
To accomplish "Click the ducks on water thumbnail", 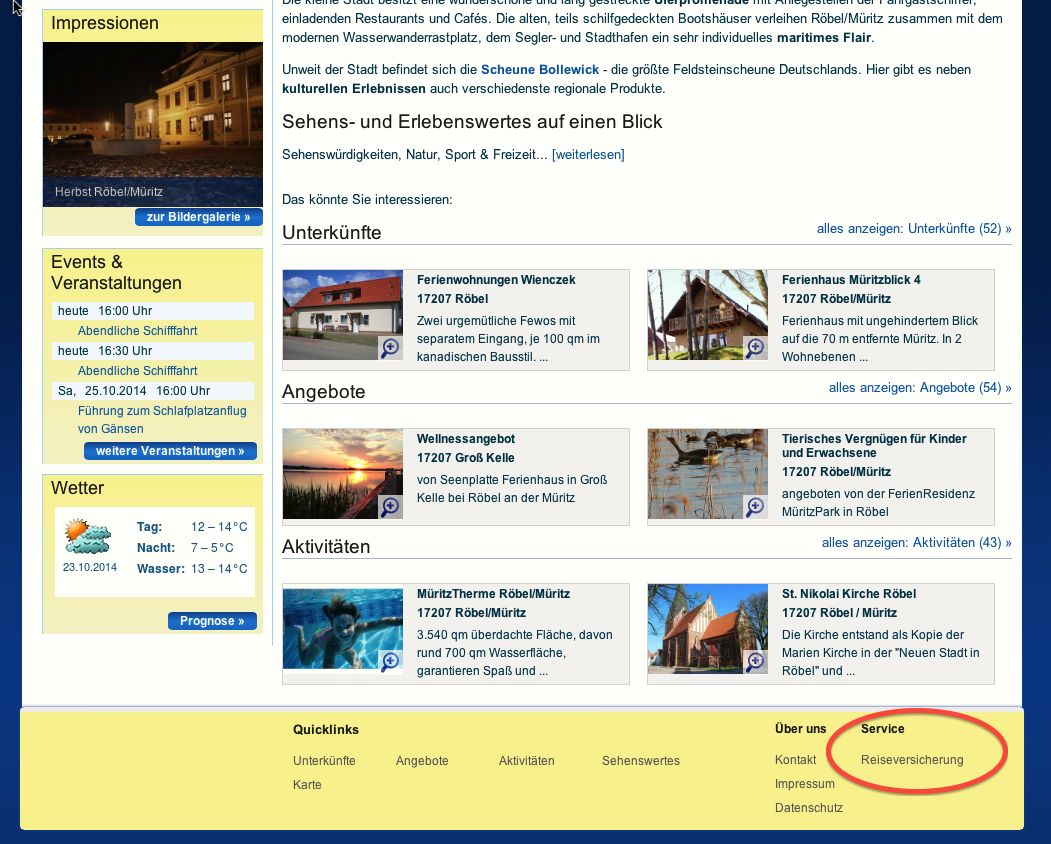I will pos(708,474).
